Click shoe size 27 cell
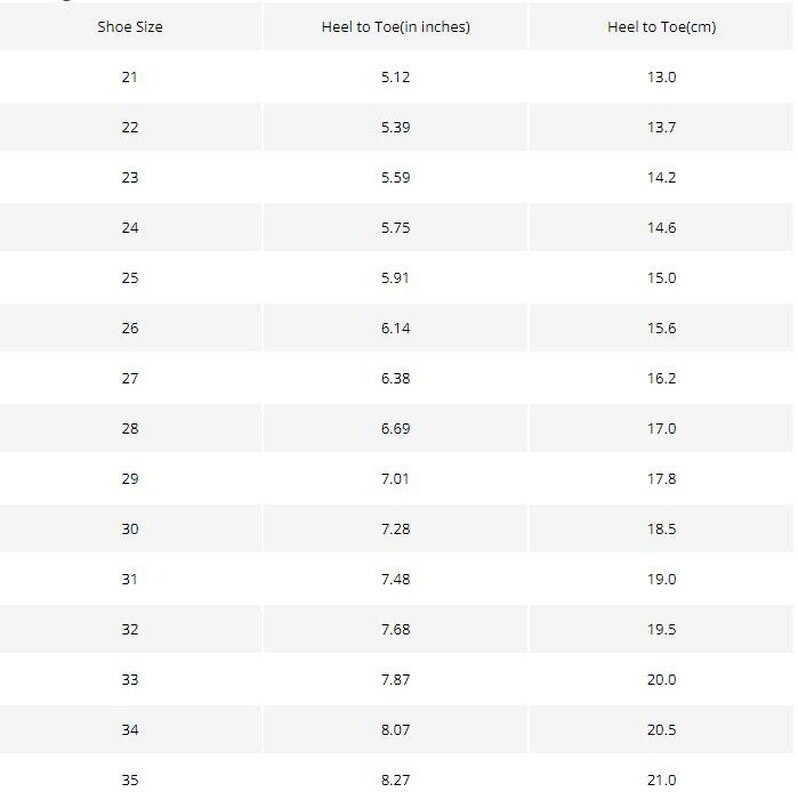Image resolution: width=798 pixels, height=800 pixels. click(x=130, y=378)
